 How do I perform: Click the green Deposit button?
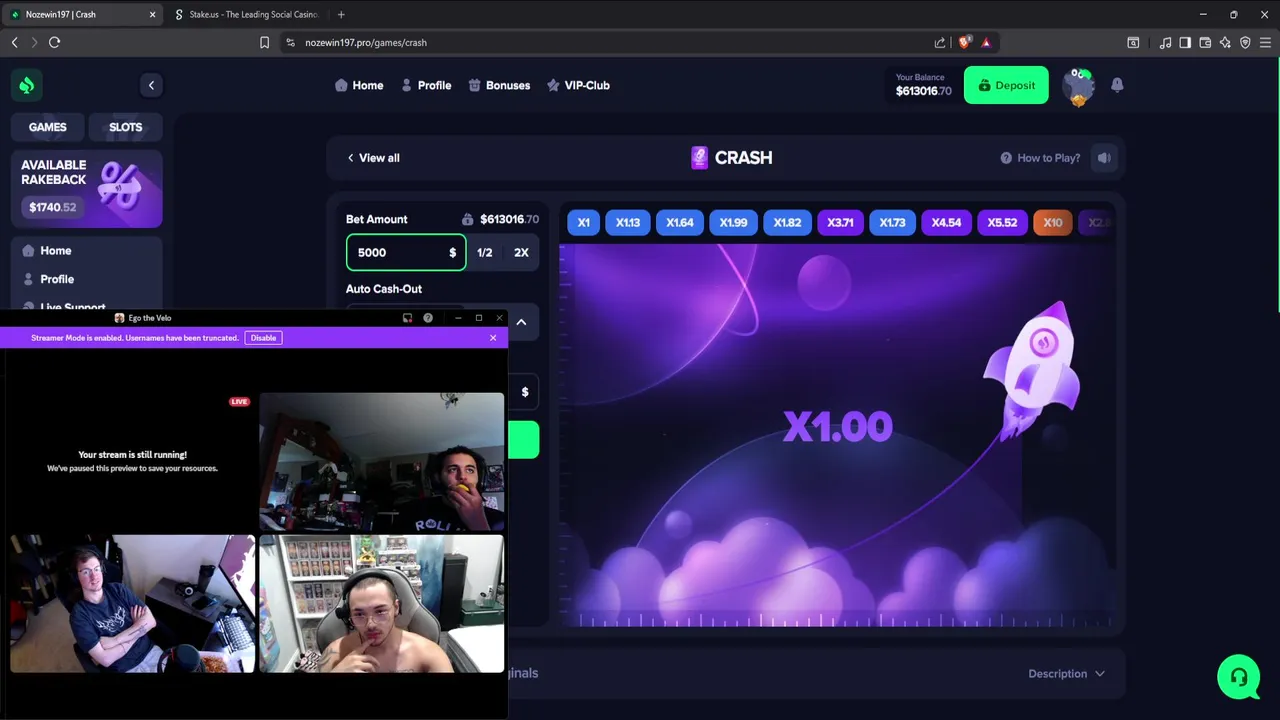[x=1006, y=85]
